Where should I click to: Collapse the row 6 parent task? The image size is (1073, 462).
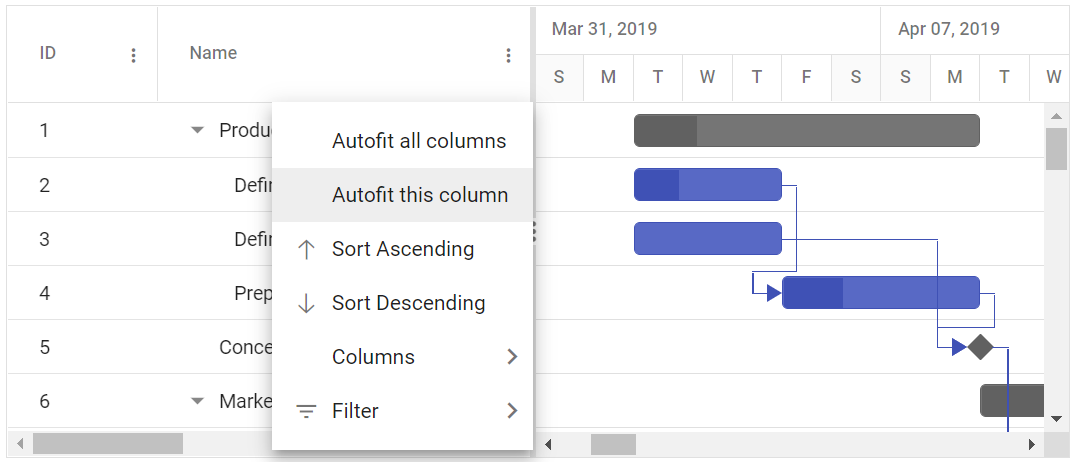click(x=197, y=401)
